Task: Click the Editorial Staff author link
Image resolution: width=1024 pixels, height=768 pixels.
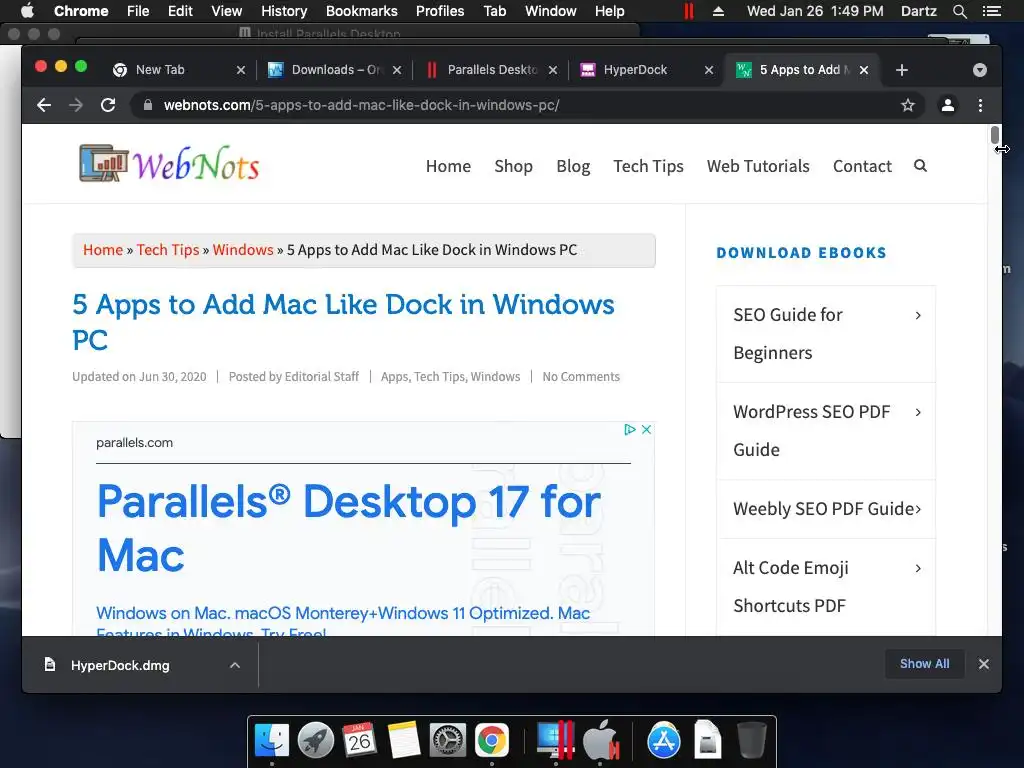Action: click(x=322, y=377)
